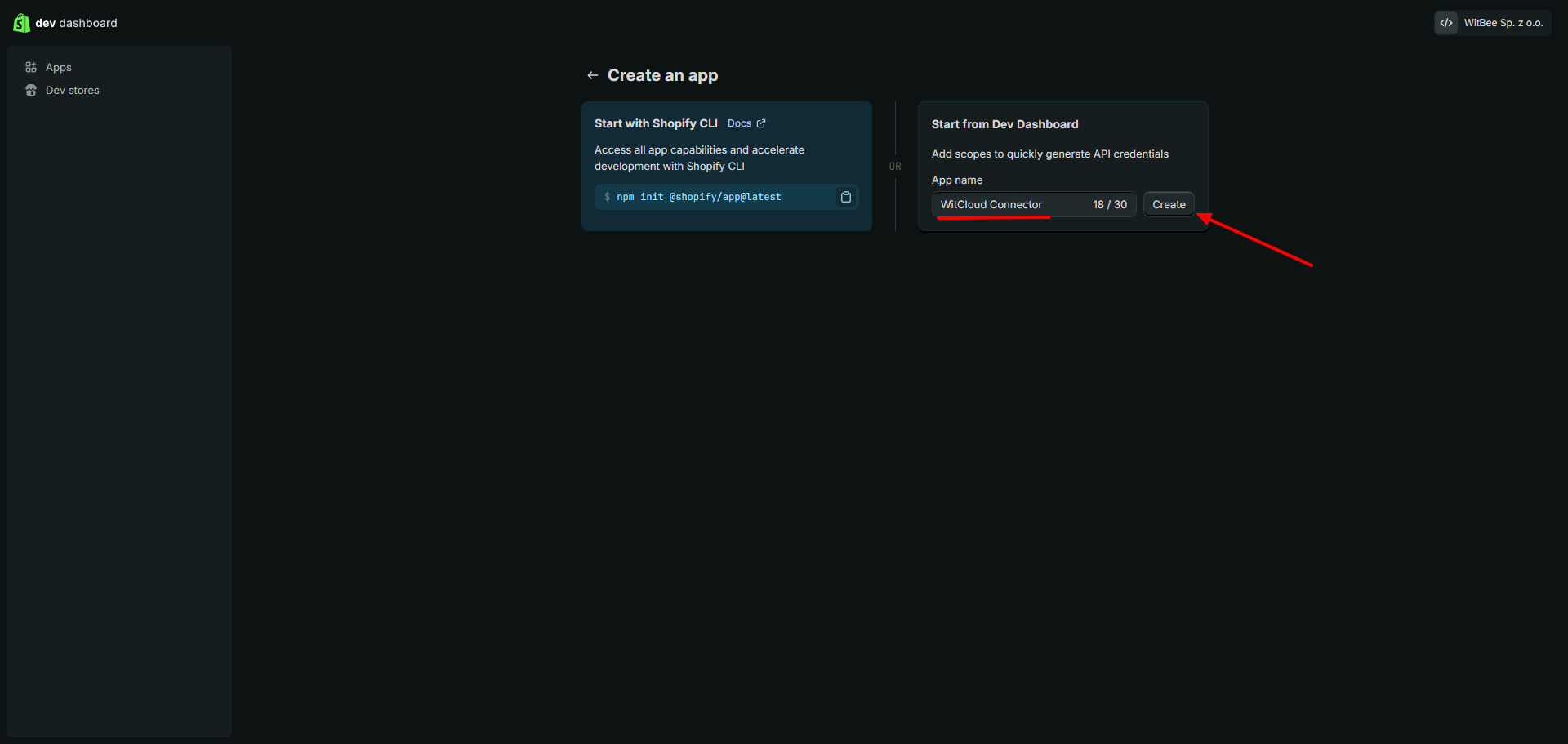Select the npm init @shopify/app@latest command text
The height and width of the screenshot is (744, 1568).
coord(698,197)
